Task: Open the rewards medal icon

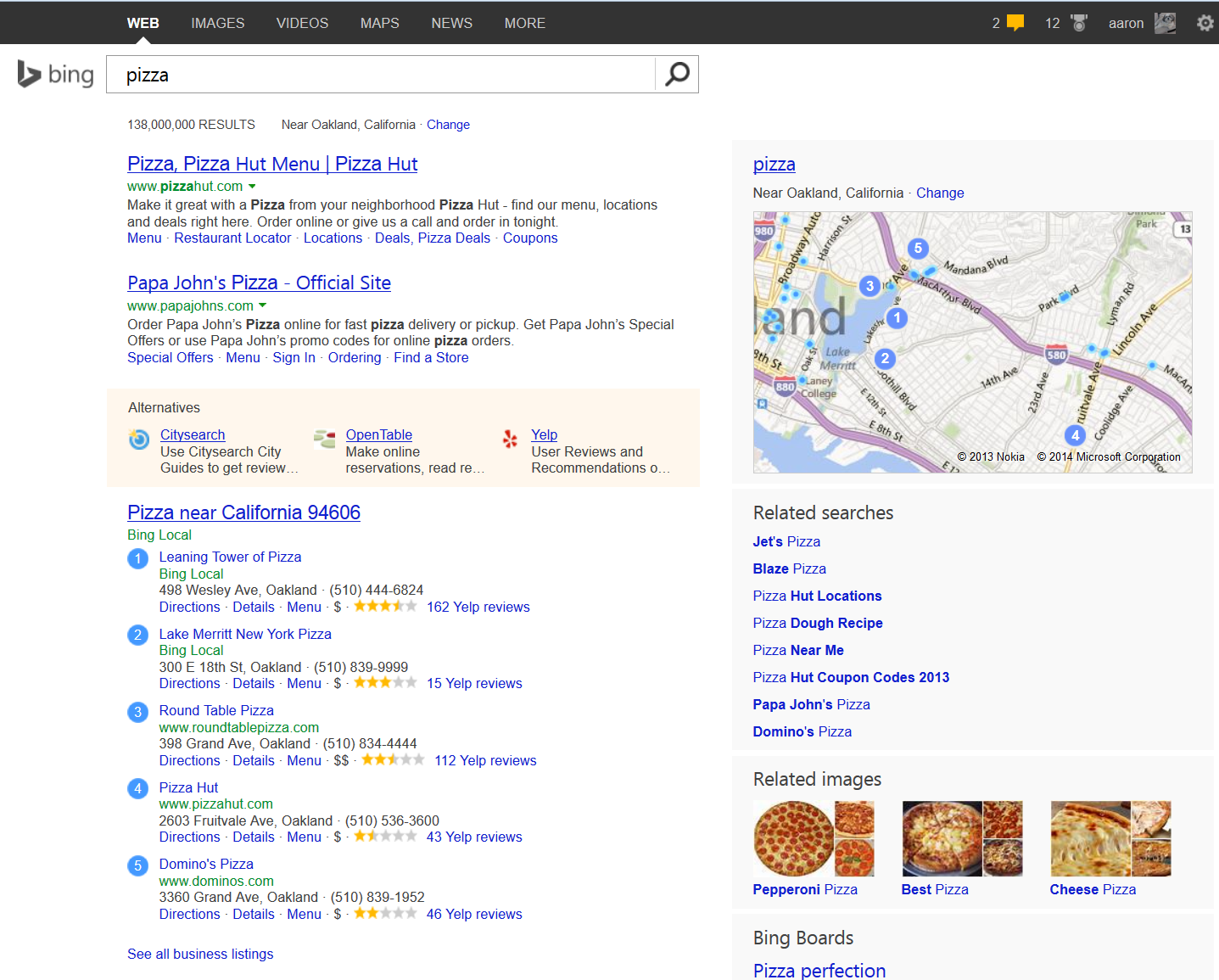Action: point(1079,23)
